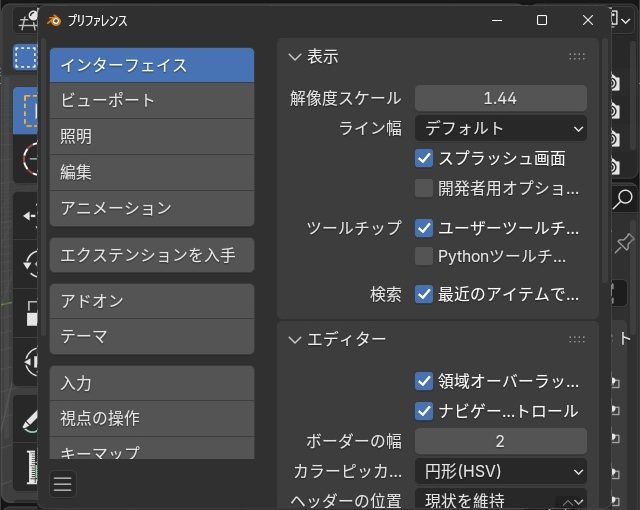This screenshot has height=510, width=640.
Task: Click the Blender logo in title bar
Action: [54, 20]
